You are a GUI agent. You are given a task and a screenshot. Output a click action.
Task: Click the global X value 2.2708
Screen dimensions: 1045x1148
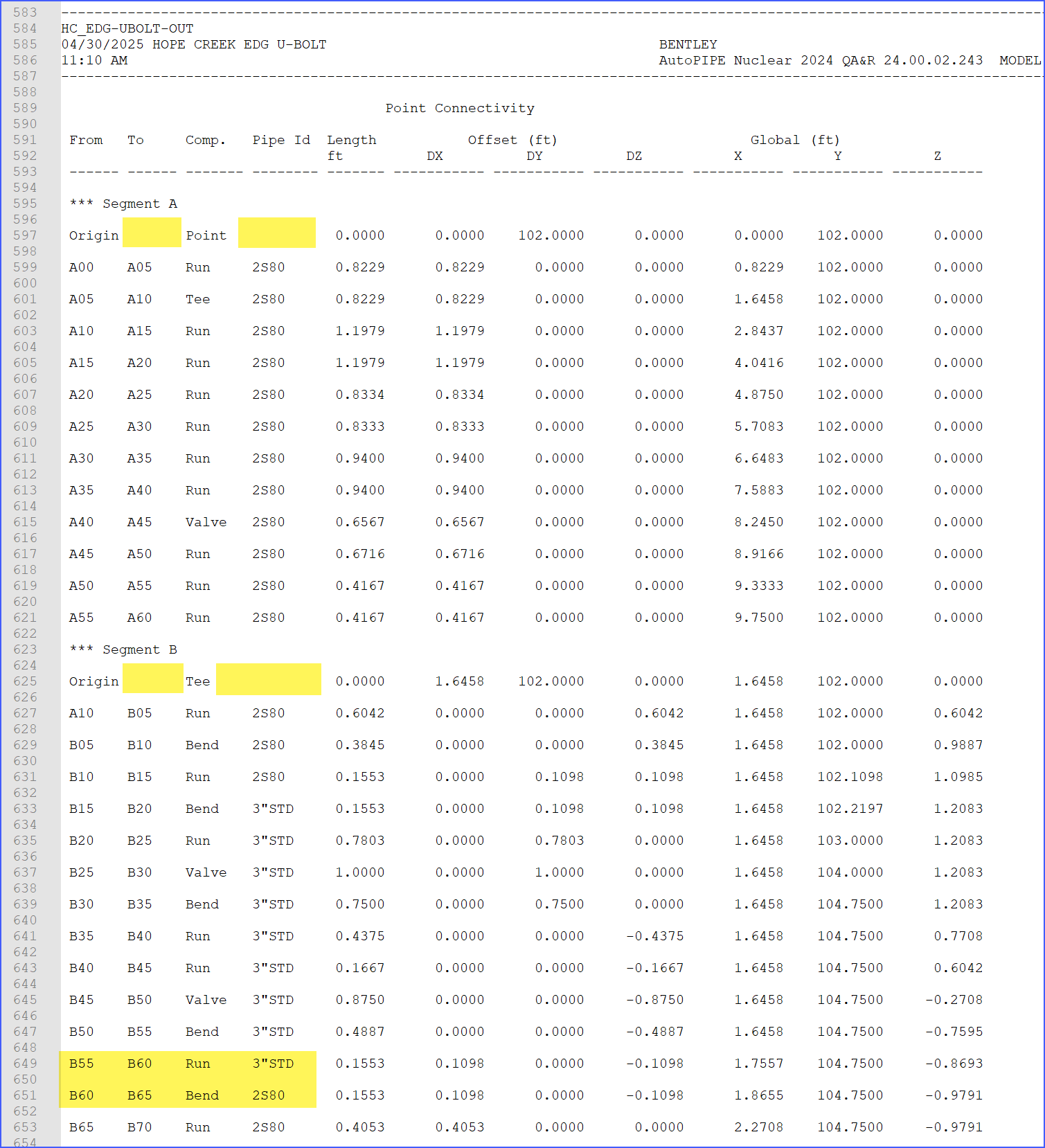click(759, 1127)
